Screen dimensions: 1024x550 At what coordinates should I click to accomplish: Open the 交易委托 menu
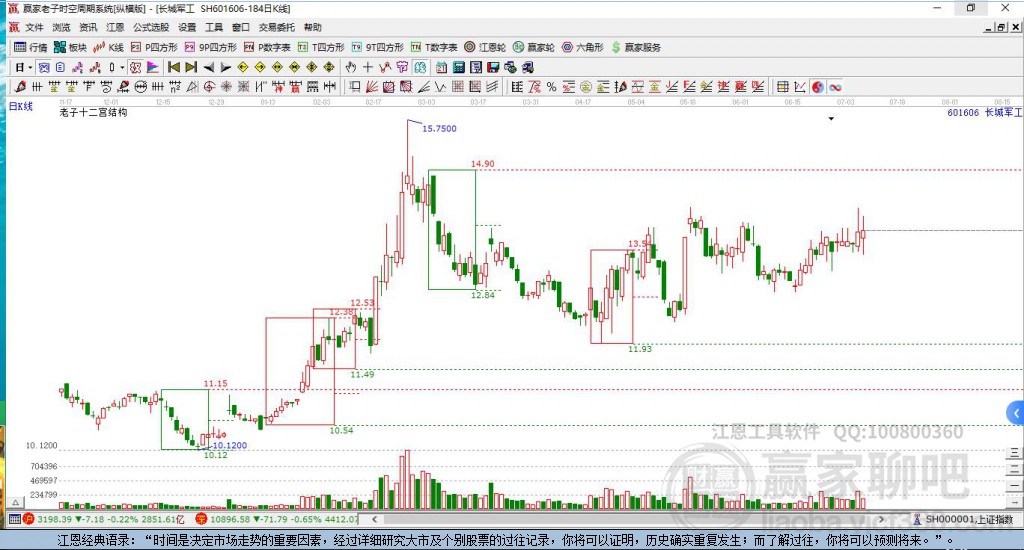(x=277, y=27)
